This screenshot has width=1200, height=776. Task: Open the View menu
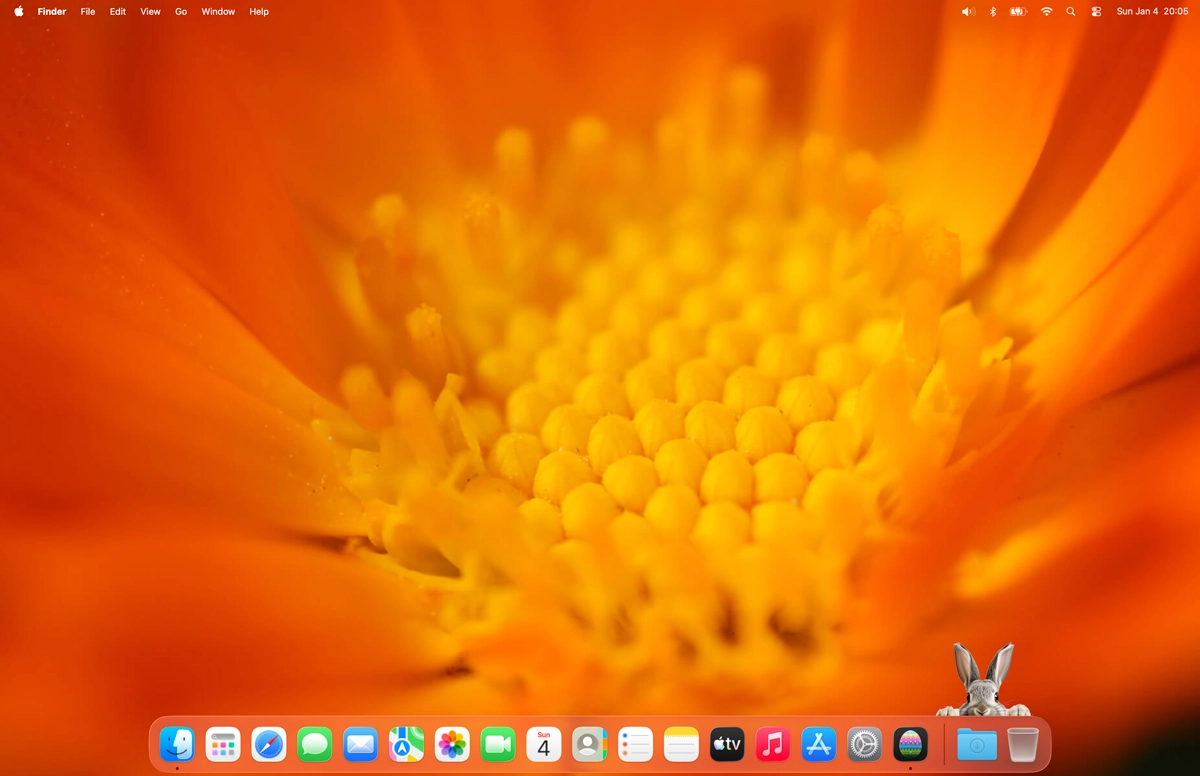[x=150, y=12]
